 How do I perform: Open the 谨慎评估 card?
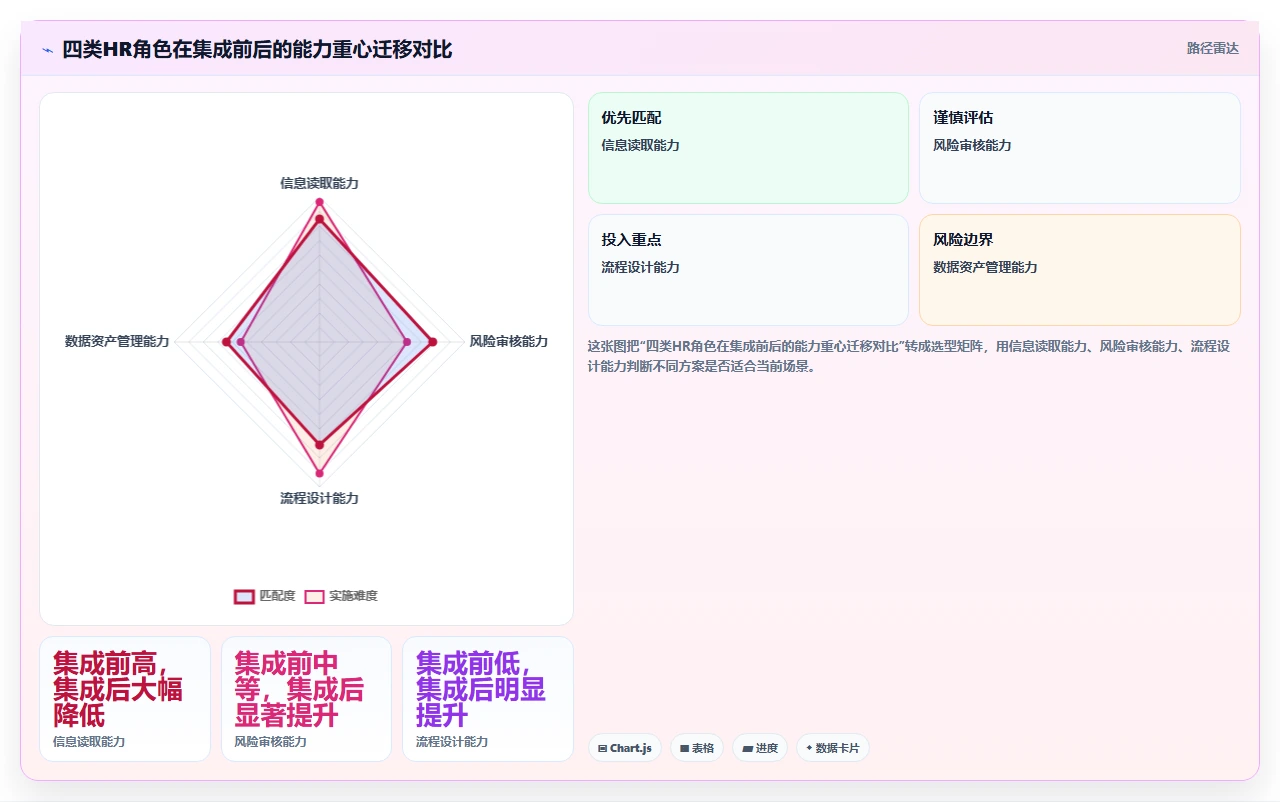(x=1080, y=148)
